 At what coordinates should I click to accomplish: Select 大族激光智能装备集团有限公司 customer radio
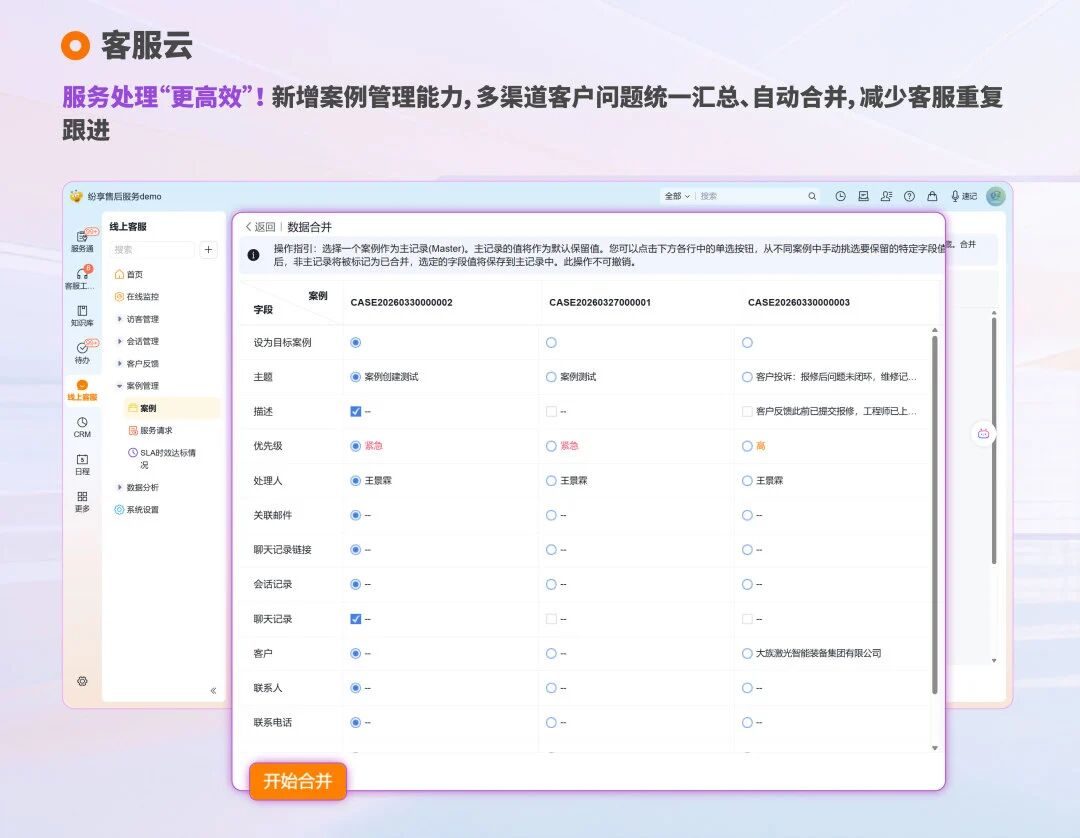747,653
